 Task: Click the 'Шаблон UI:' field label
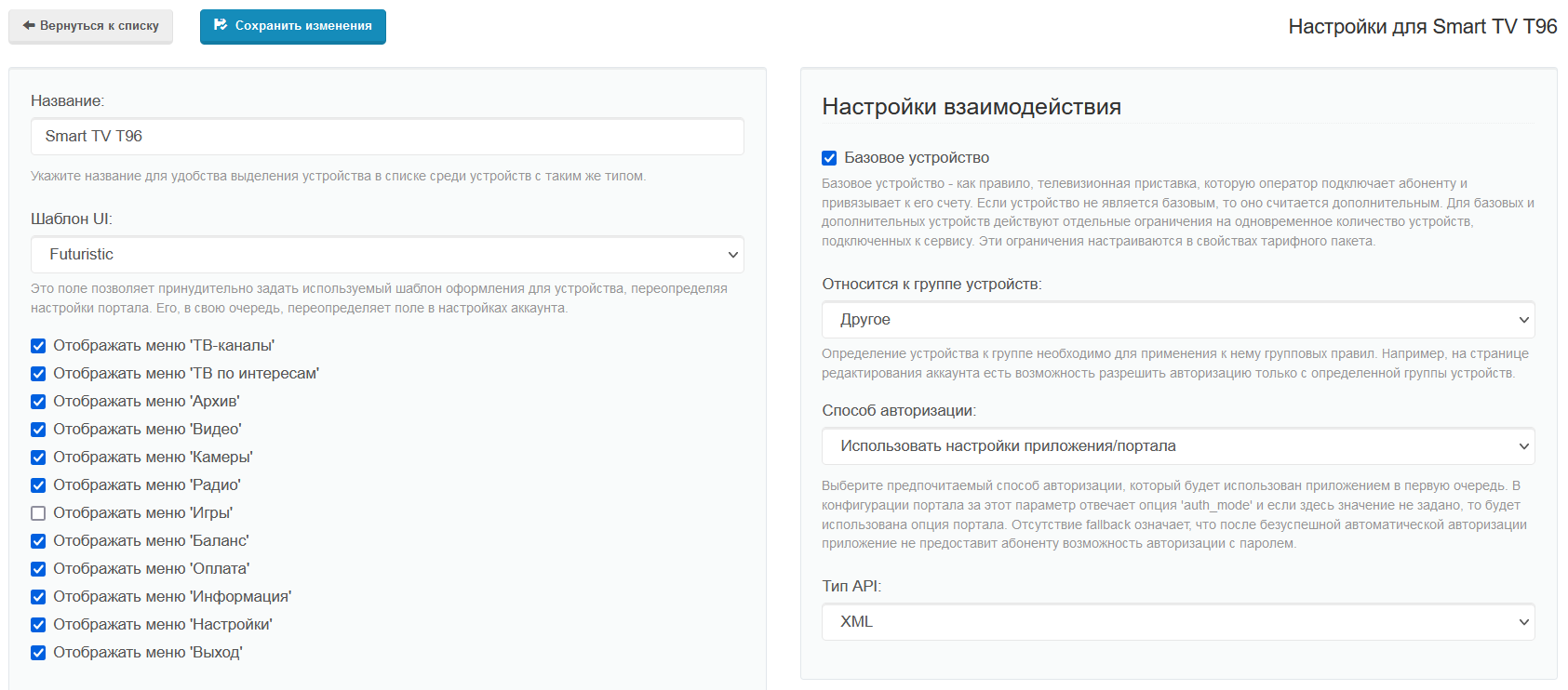(x=72, y=219)
